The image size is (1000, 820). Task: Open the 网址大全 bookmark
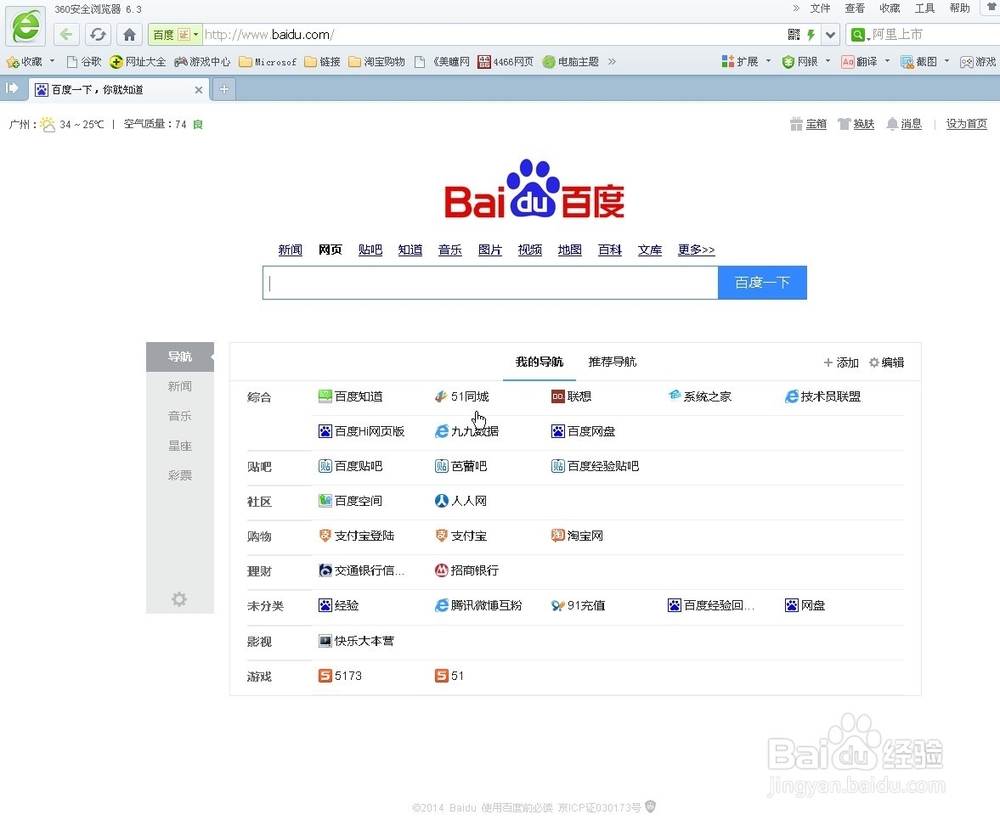(x=138, y=62)
